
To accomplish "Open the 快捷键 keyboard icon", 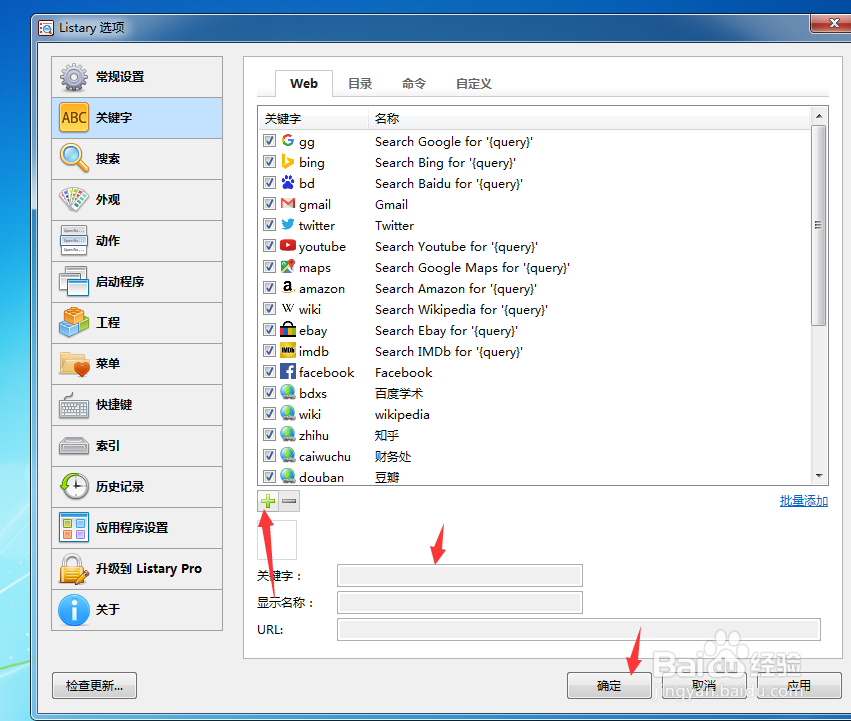I will click(74, 404).
